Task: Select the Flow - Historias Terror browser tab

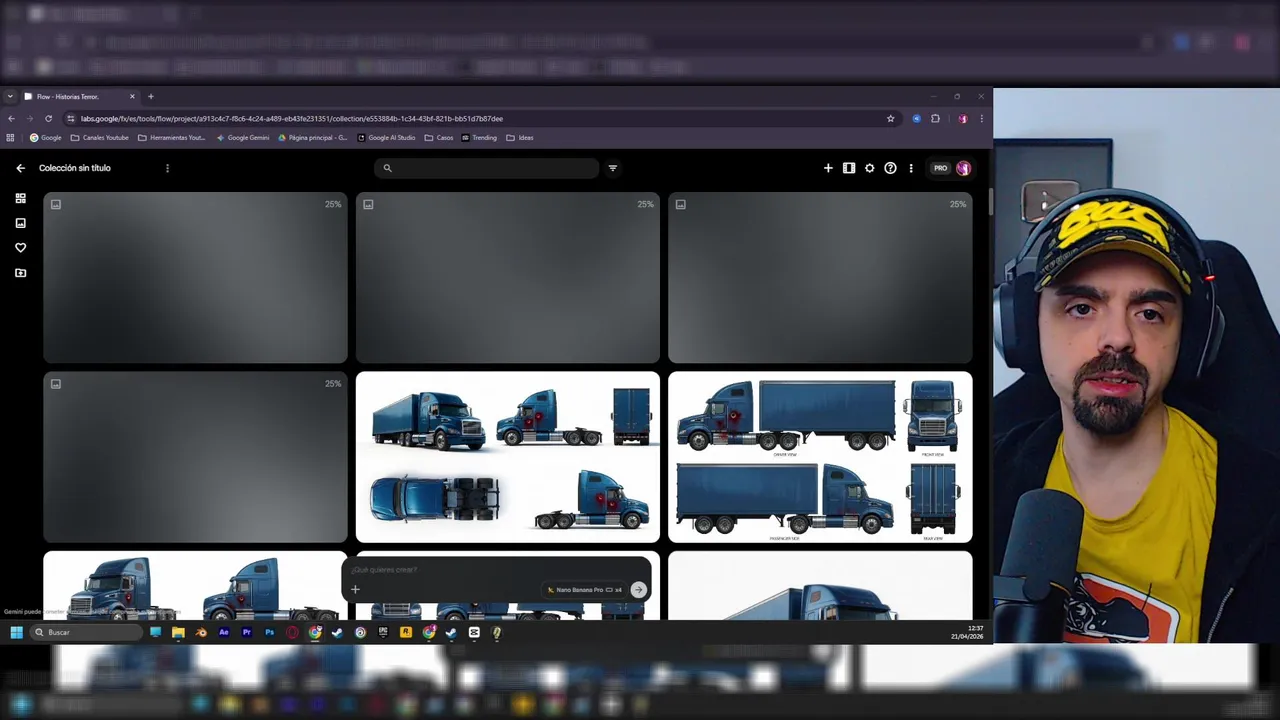Action: [80, 97]
